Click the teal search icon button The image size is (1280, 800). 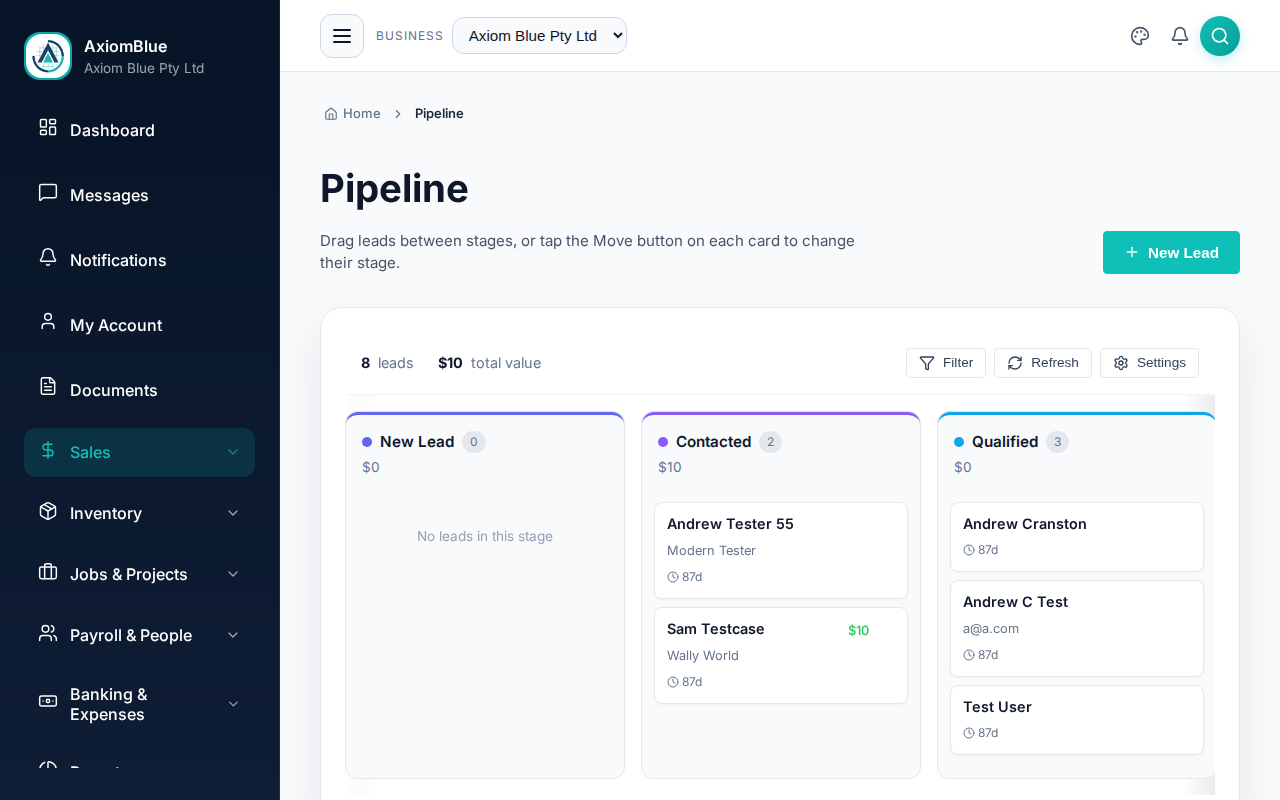1220,36
